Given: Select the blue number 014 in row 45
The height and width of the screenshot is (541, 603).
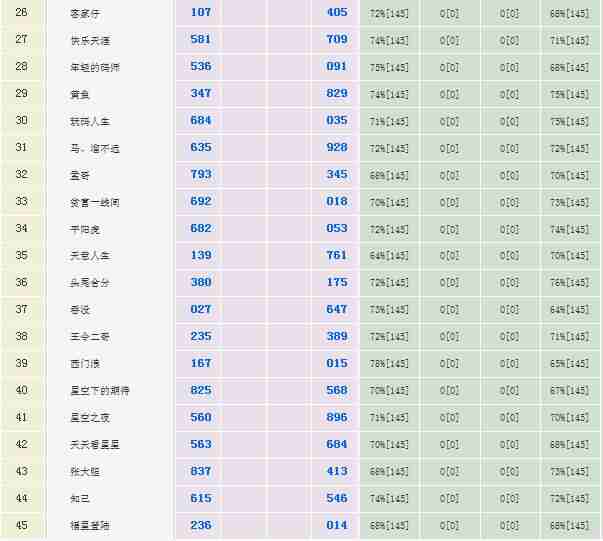Looking at the screenshot, I should 336,526.
